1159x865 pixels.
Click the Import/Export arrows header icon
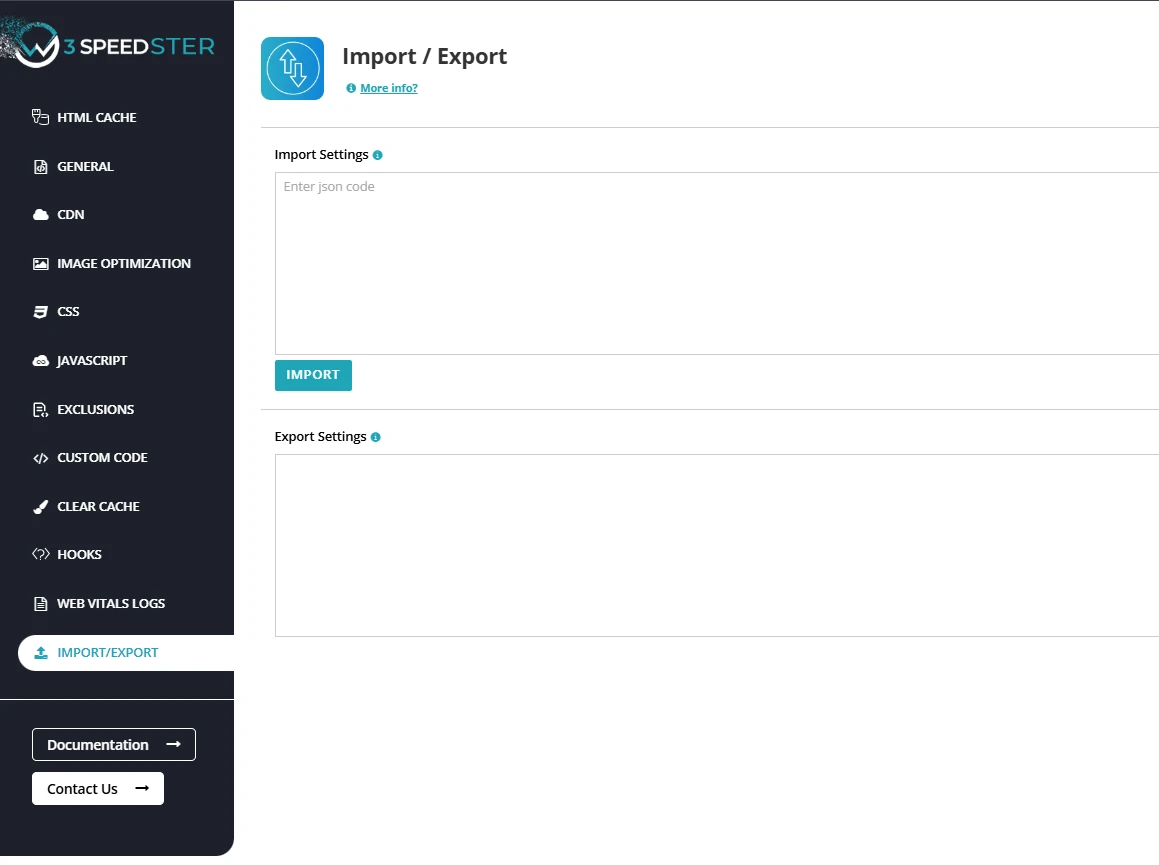[x=292, y=68]
